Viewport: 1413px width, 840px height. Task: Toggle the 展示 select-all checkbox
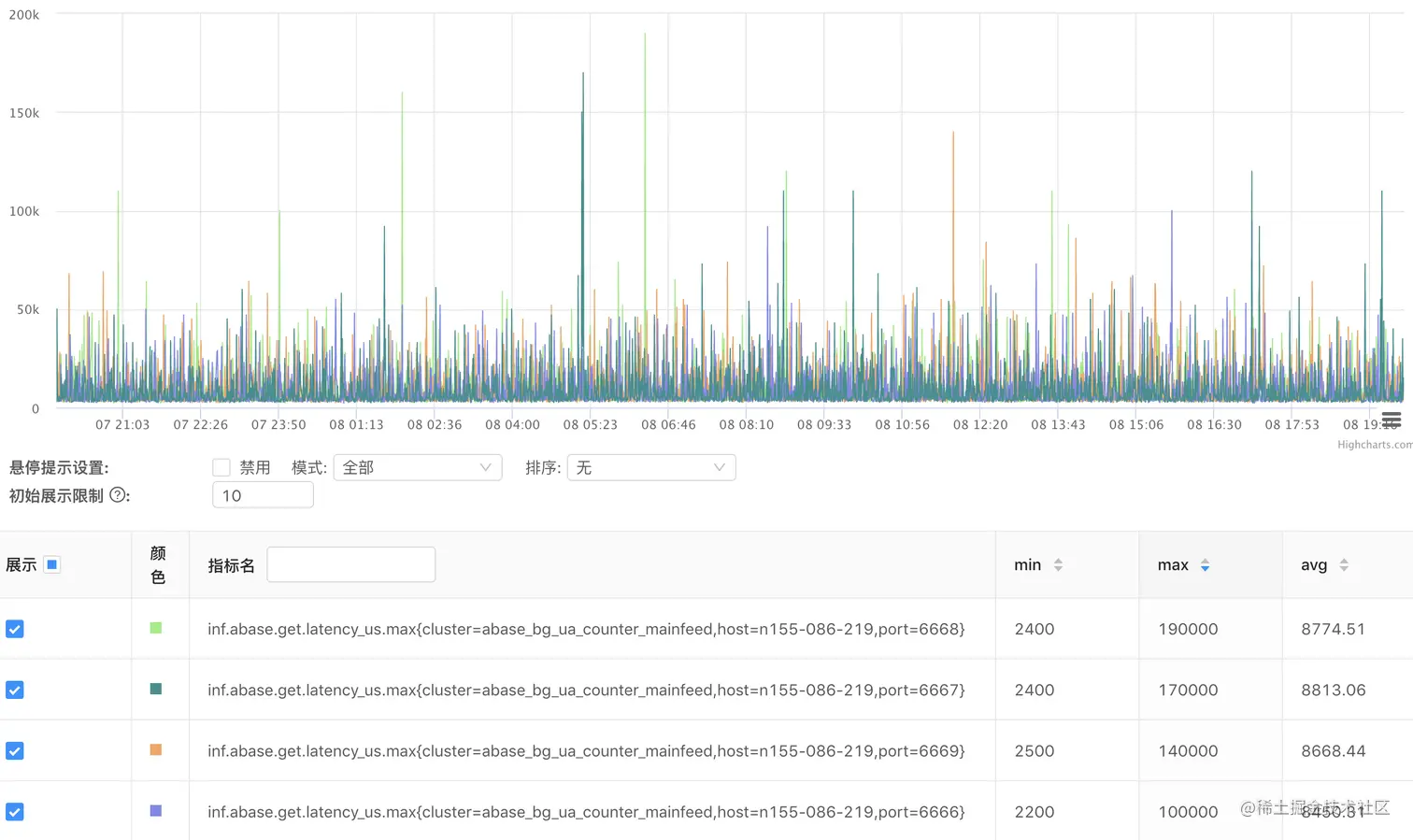tap(52, 564)
